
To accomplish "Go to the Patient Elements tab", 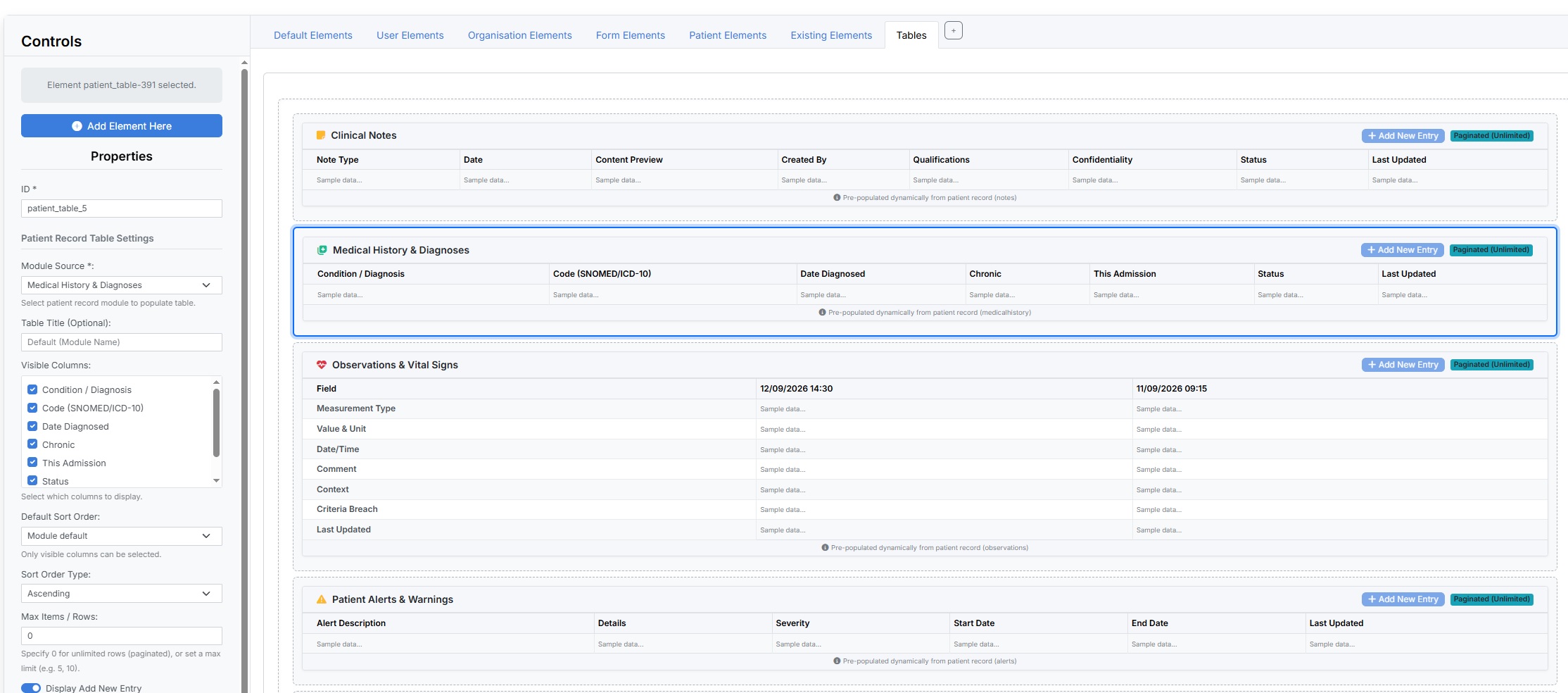I will (x=728, y=35).
